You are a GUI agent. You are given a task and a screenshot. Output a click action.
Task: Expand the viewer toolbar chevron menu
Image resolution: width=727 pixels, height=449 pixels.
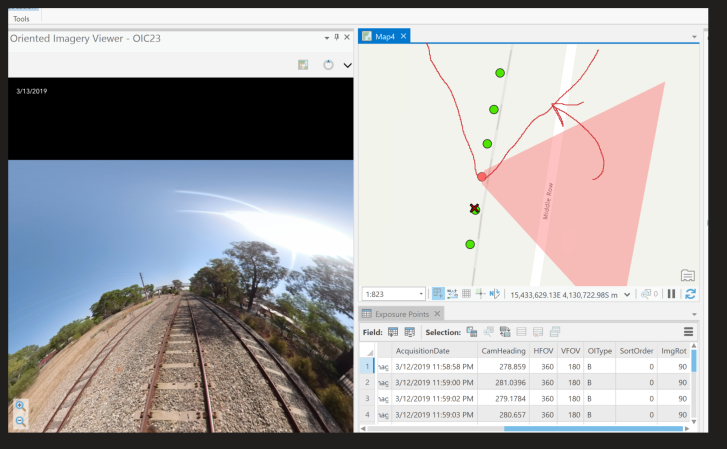[x=347, y=65]
